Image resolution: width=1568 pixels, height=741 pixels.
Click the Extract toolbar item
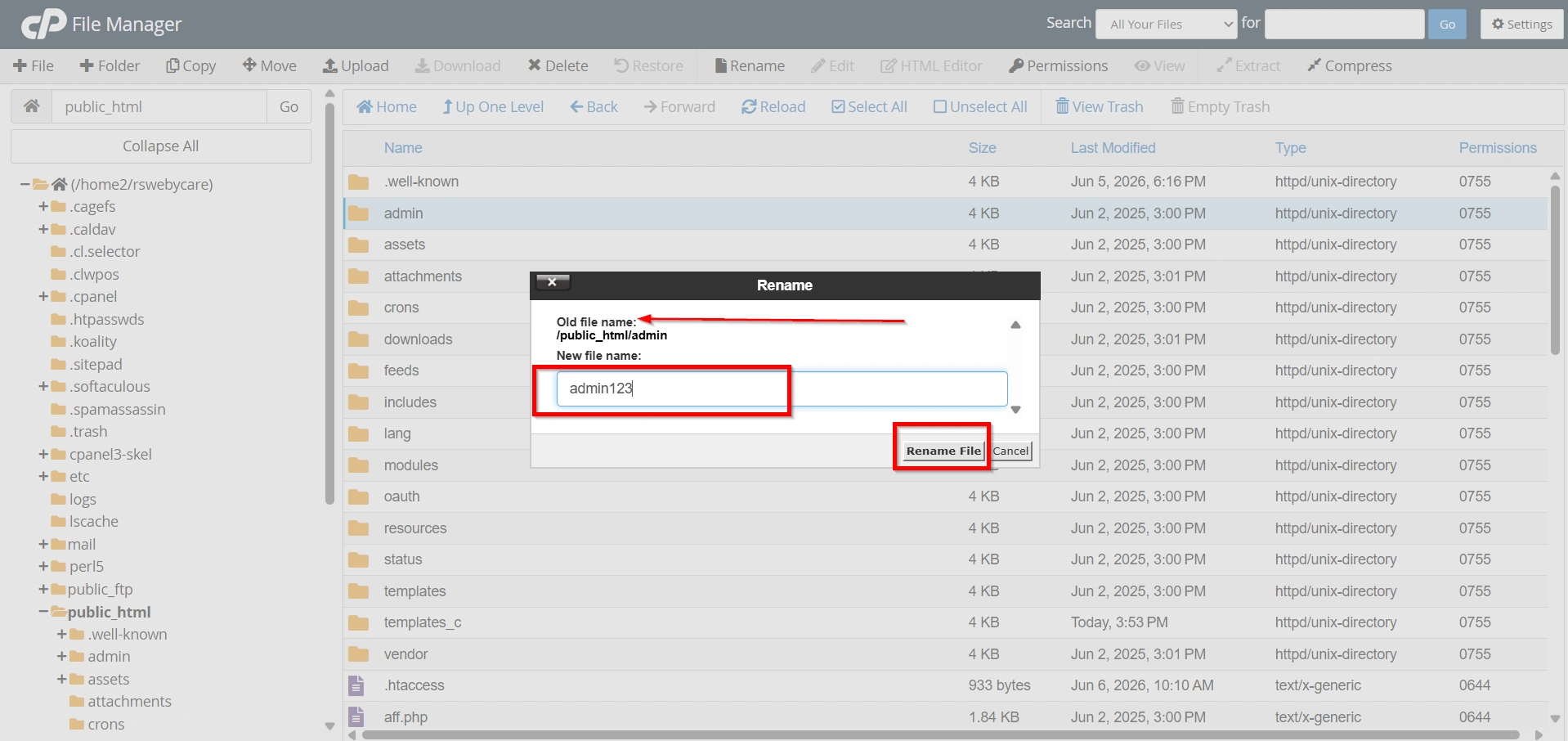[x=1248, y=65]
